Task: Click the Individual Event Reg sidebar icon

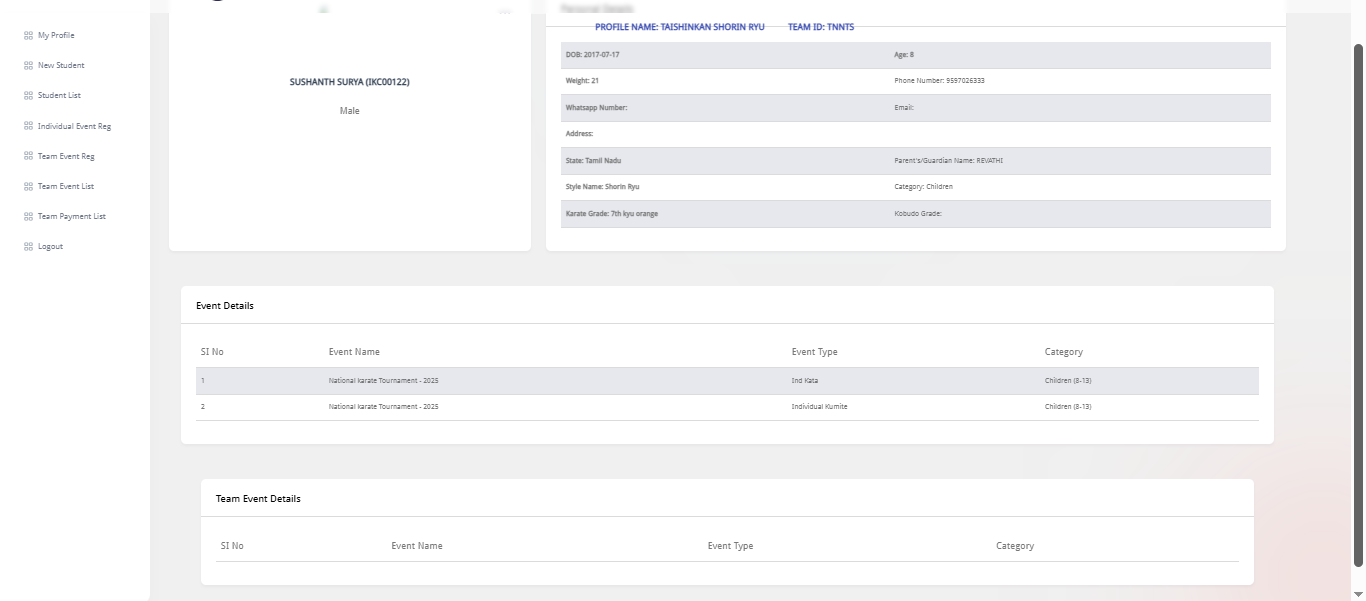Action: coord(28,127)
